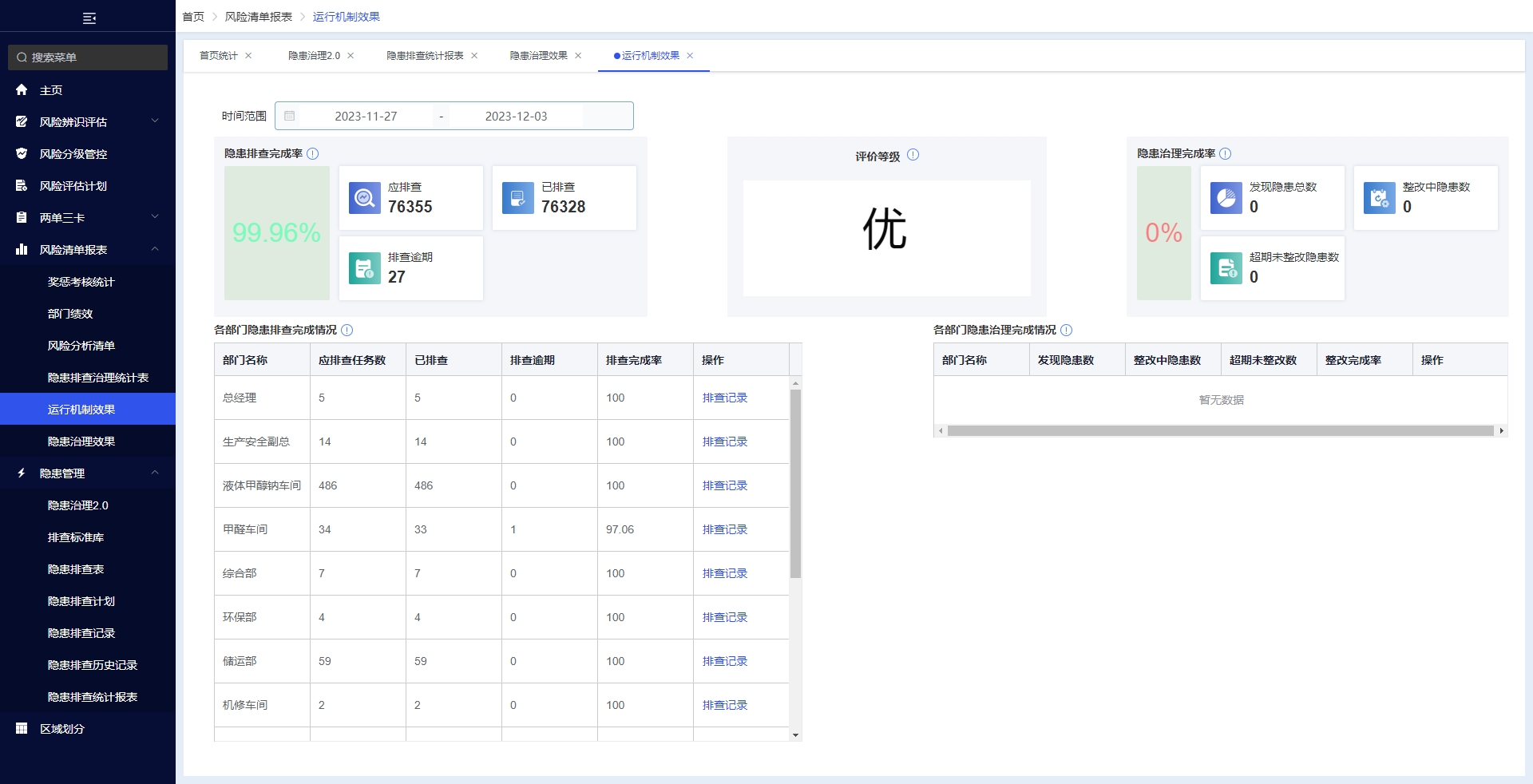This screenshot has height=784, width=1533.
Task: Click the home icon beside 主页
Action: tap(22, 89)
